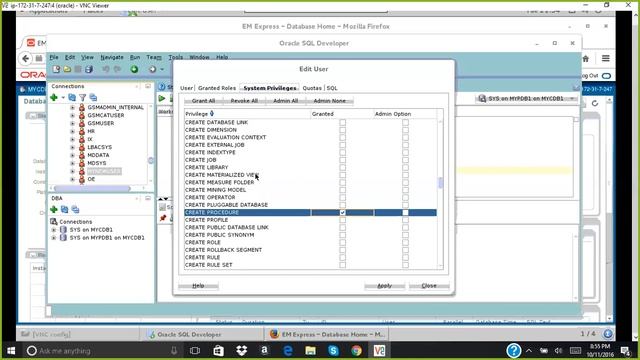Click the Admin None button

pyautogui.click(x=329, y=101)
